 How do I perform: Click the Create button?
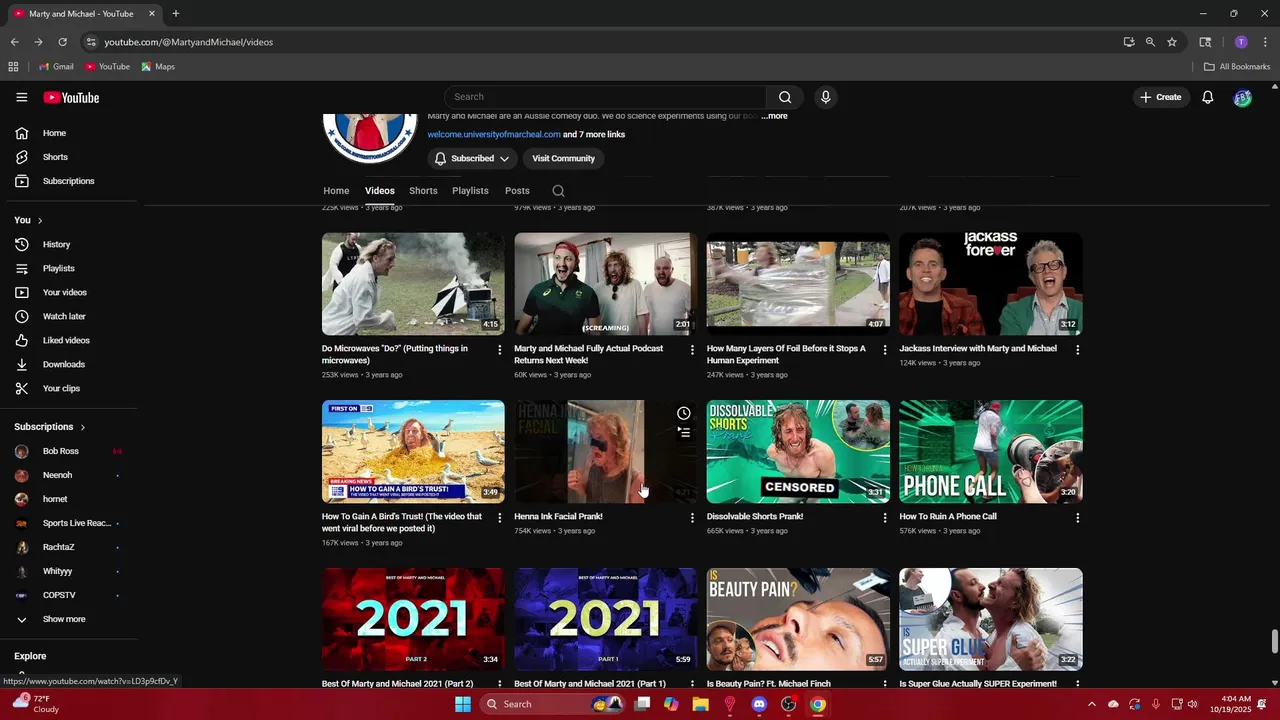(1160, 97)
